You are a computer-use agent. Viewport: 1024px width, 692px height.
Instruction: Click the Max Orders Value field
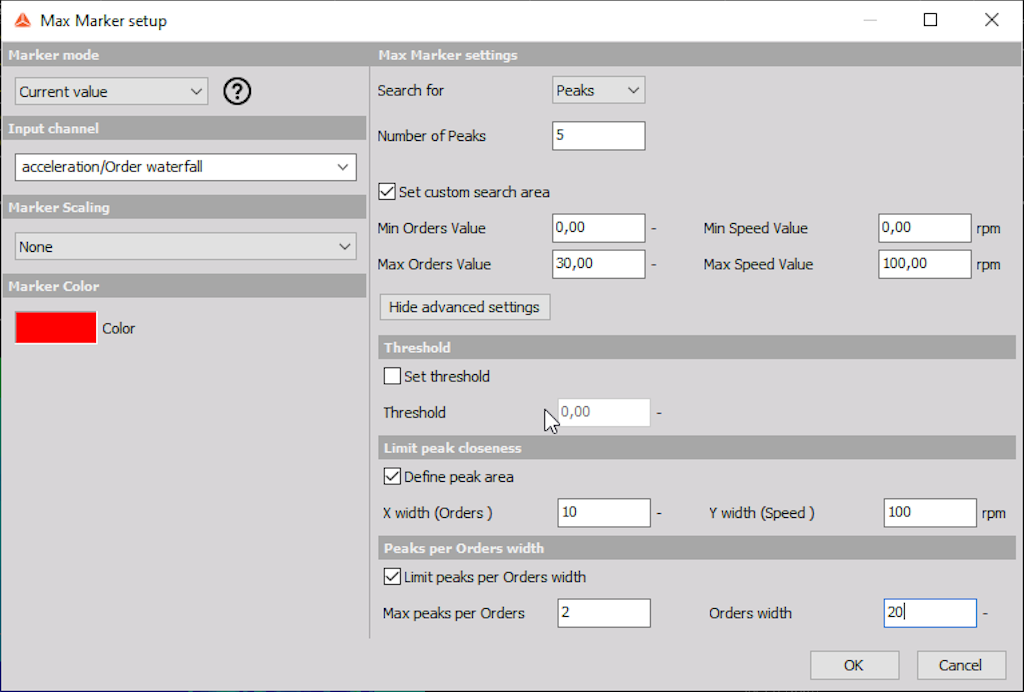pos(598,264)
